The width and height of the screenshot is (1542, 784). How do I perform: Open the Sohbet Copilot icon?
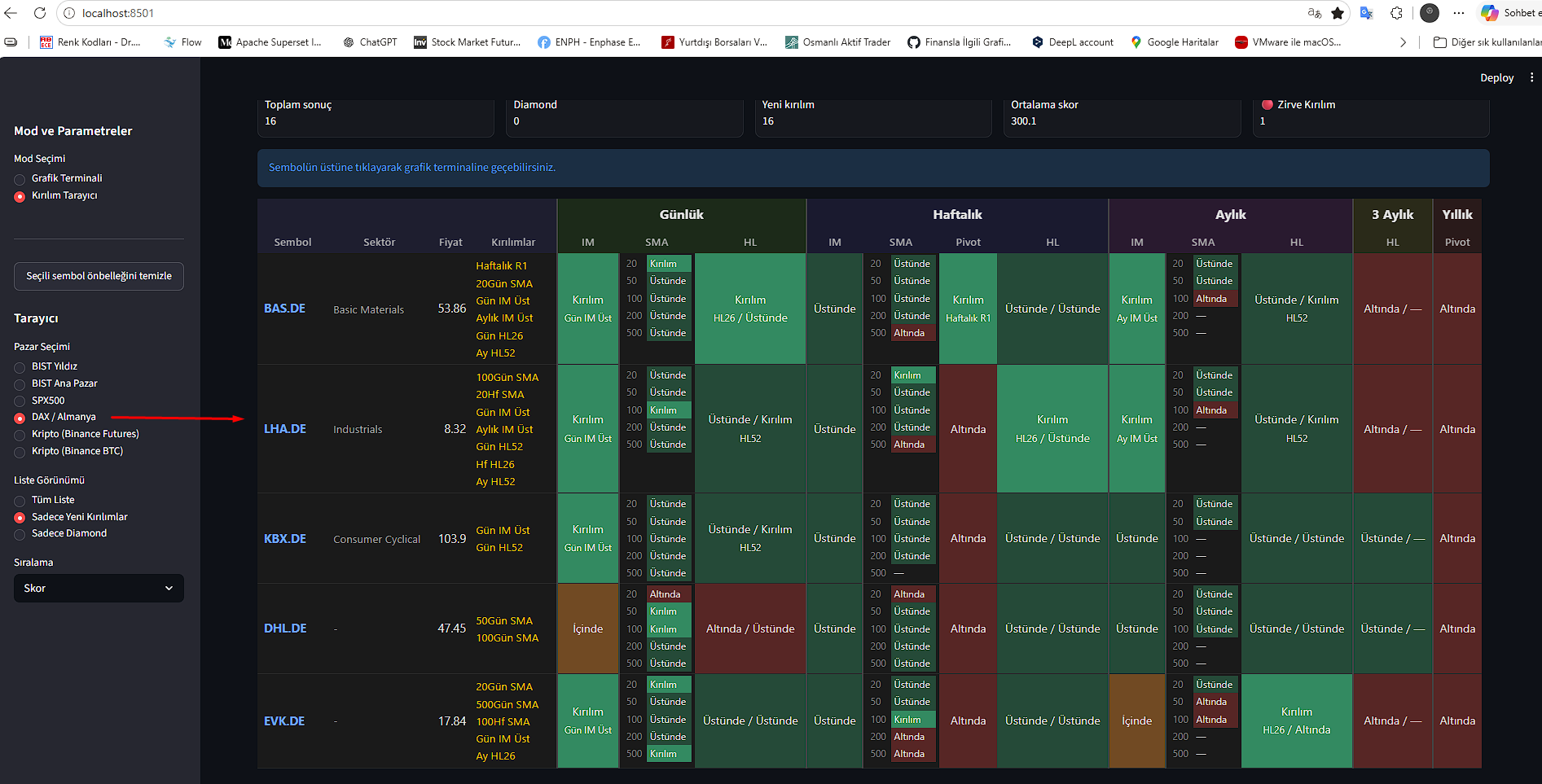click(1490, 13)
